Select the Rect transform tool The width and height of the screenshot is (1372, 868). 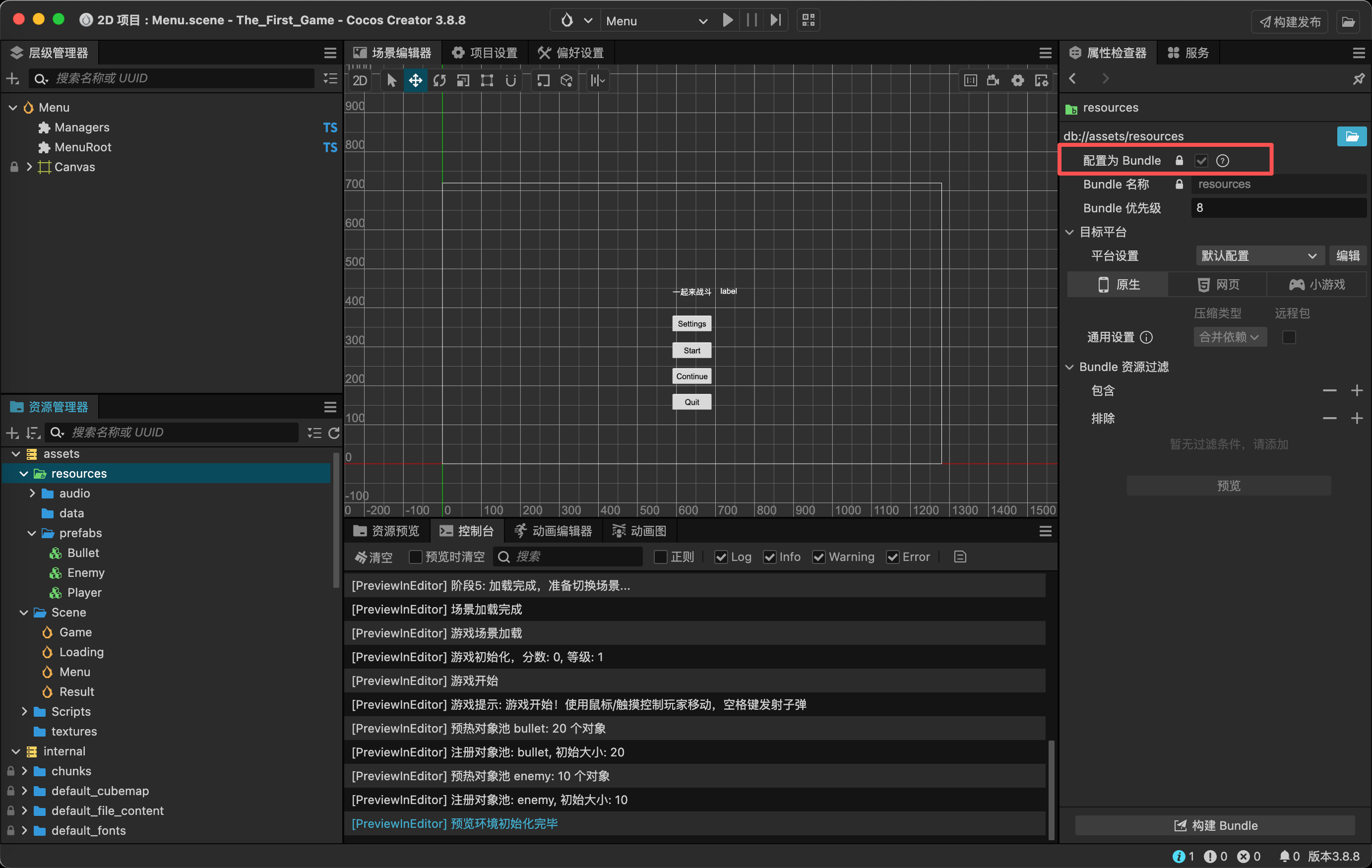pyautogui.click(x=487, y=80)
